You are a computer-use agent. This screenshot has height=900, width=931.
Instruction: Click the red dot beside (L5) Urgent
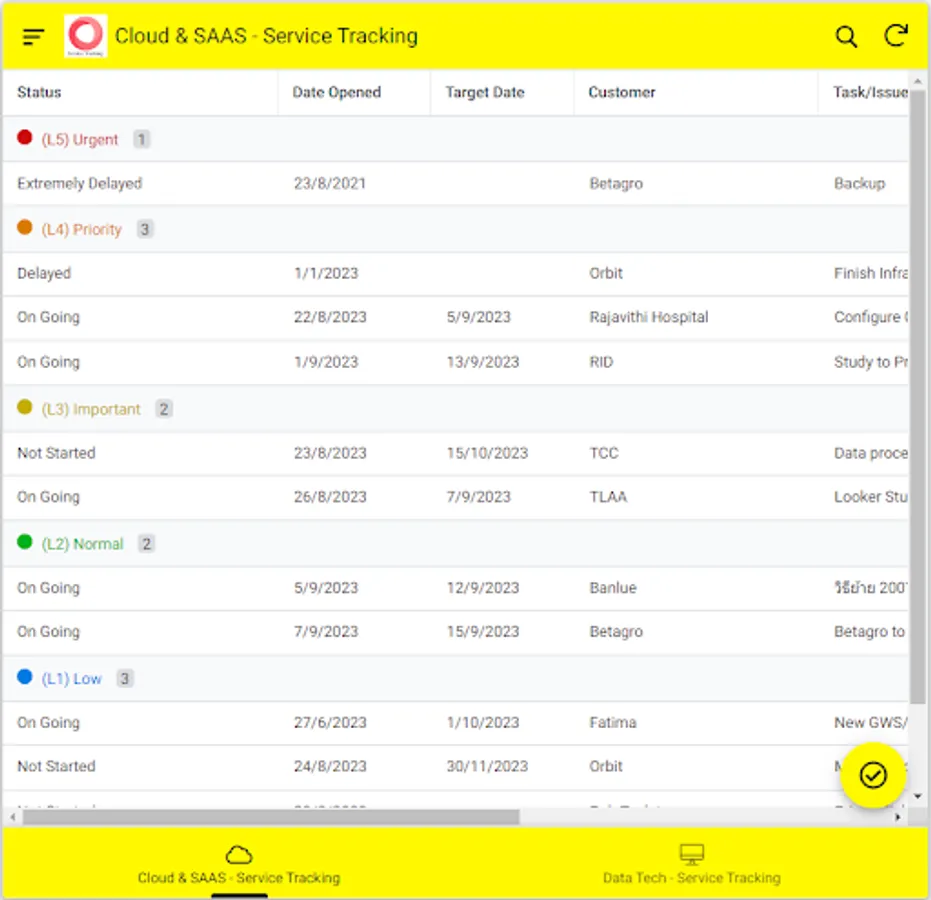click(x=25, y=138)
